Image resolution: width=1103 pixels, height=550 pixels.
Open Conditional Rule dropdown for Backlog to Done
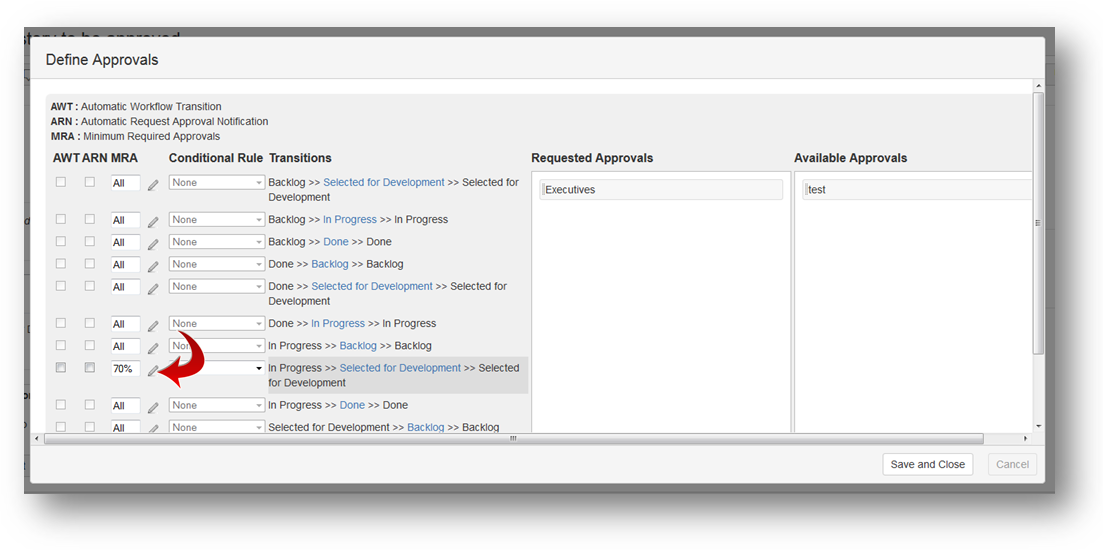[x=216, y=242]
